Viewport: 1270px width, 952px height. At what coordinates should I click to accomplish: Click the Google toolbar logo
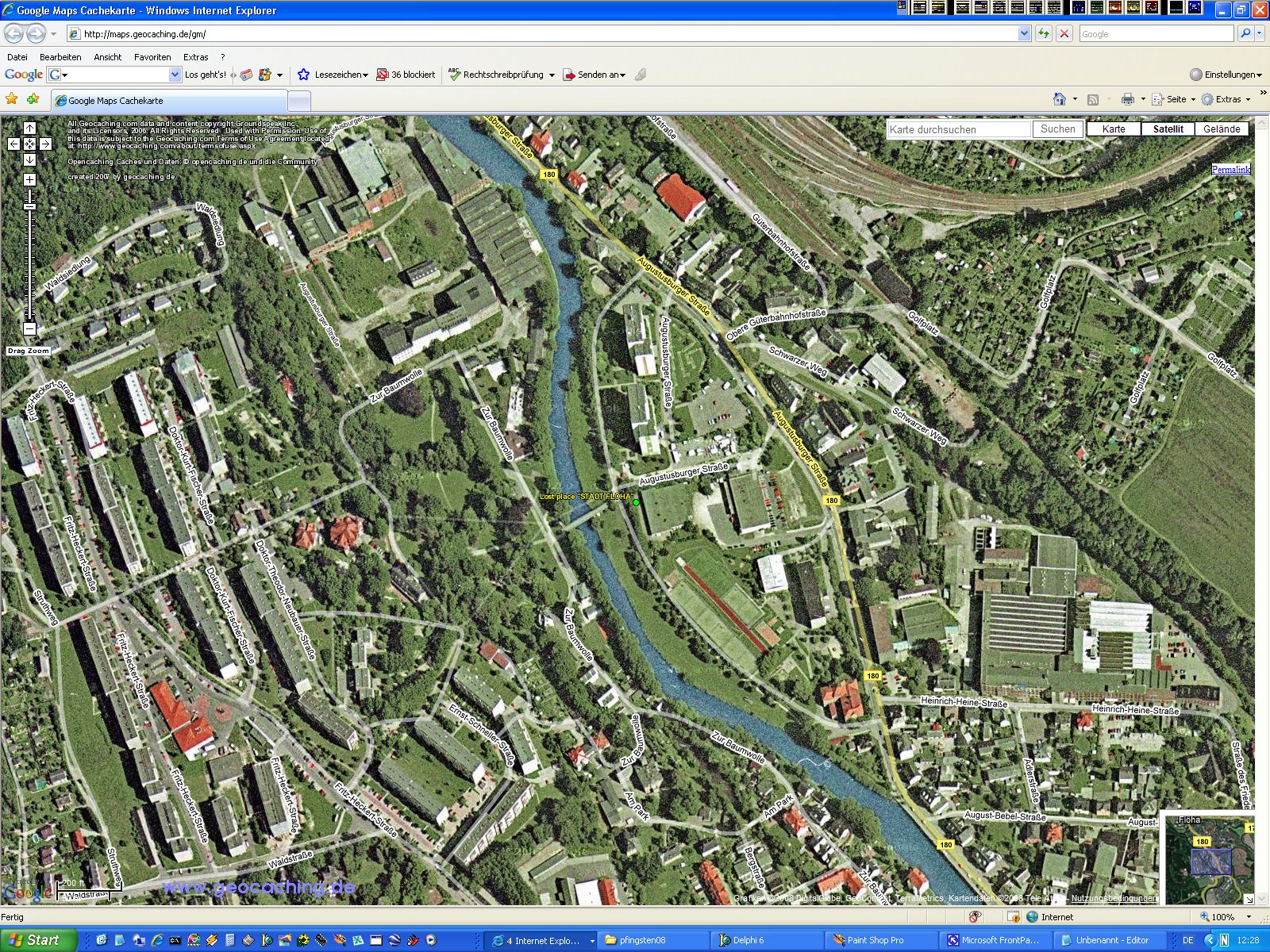pyautogui.click(x=24, y=75)
